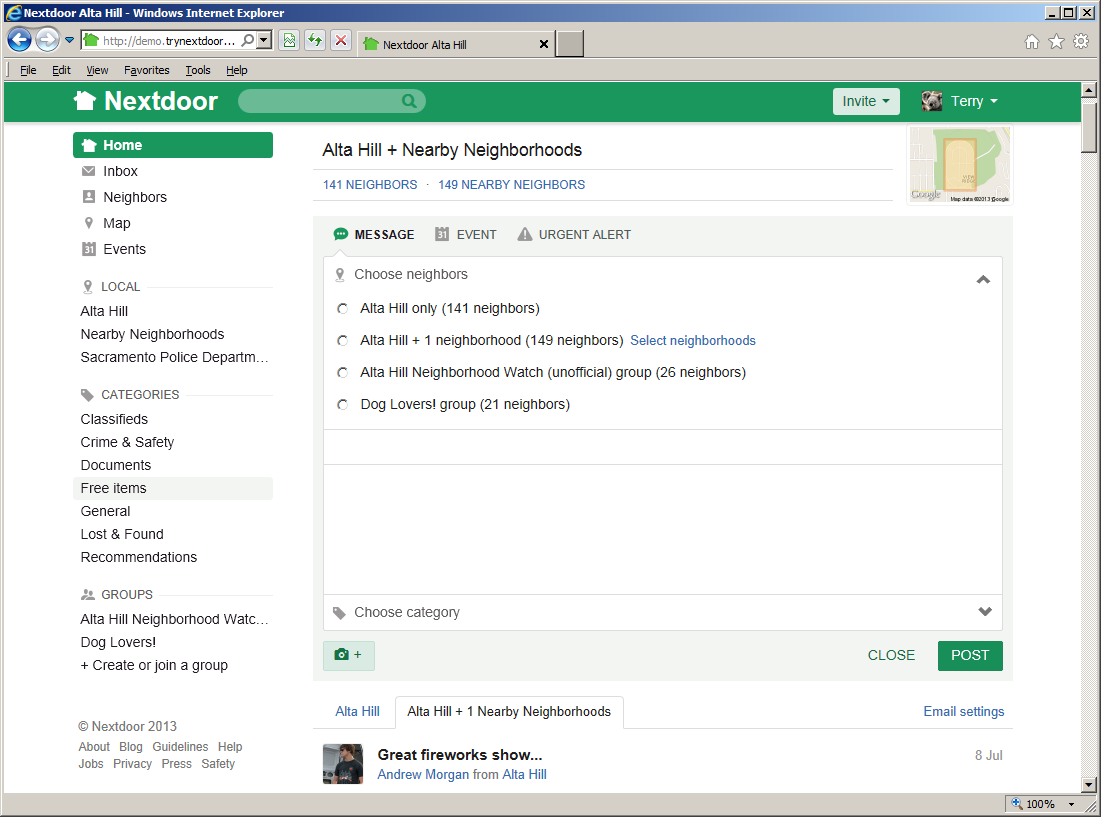Select Alta Hill only radio option
This screenshot has height=817, width=1101.
342,309
